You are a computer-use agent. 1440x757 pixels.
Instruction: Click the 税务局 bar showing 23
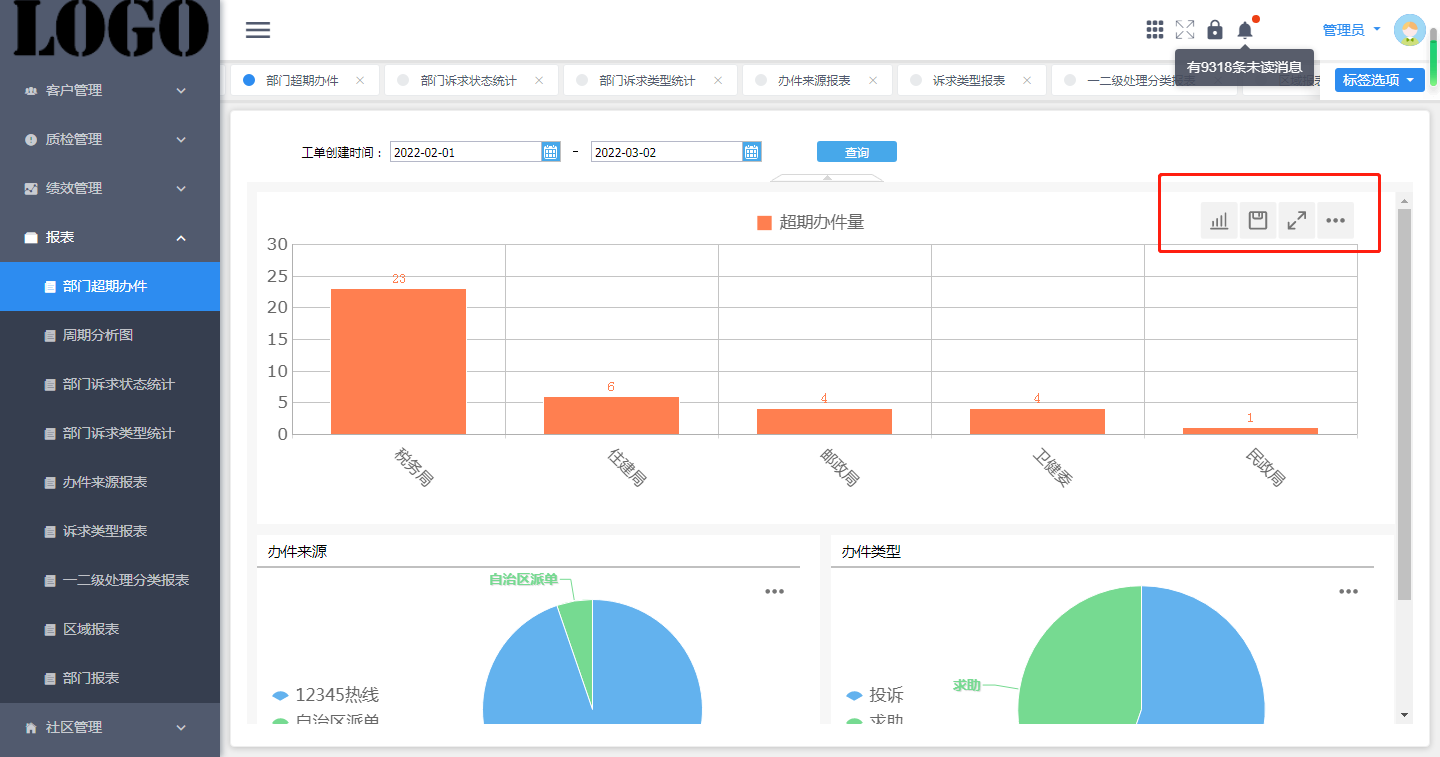coord(398,361)
